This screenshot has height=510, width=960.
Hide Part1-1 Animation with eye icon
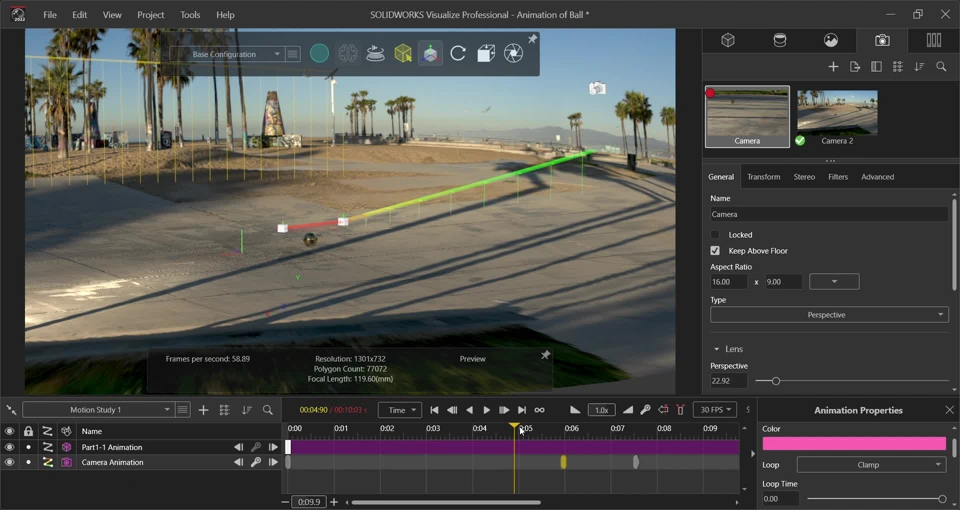(x=10, y=447)
